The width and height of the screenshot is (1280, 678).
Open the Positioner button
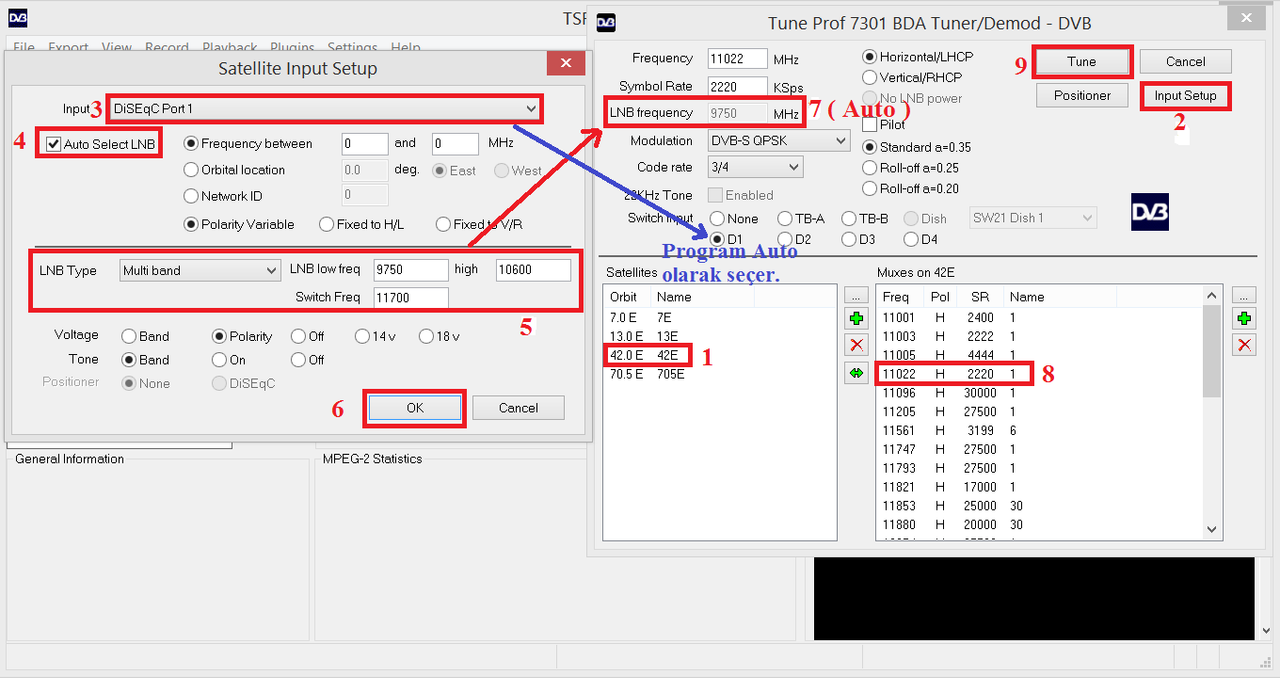click(x=1081, y=96)
